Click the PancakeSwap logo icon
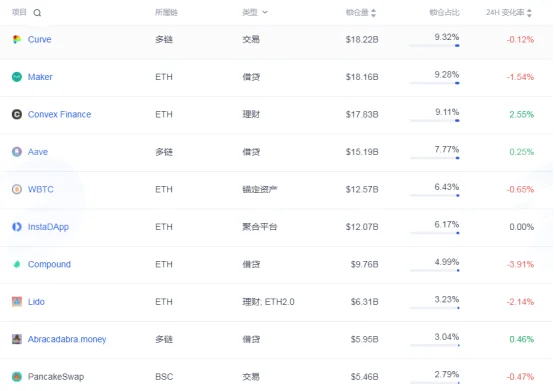The width and height of the screenshot is (554, 391). [x=17, y=377]
